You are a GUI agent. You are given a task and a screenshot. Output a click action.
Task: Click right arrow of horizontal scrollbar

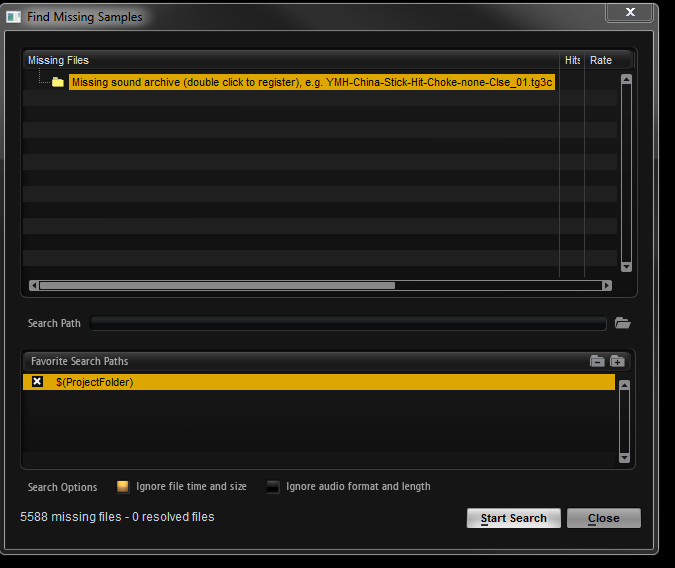click(607, 286)
